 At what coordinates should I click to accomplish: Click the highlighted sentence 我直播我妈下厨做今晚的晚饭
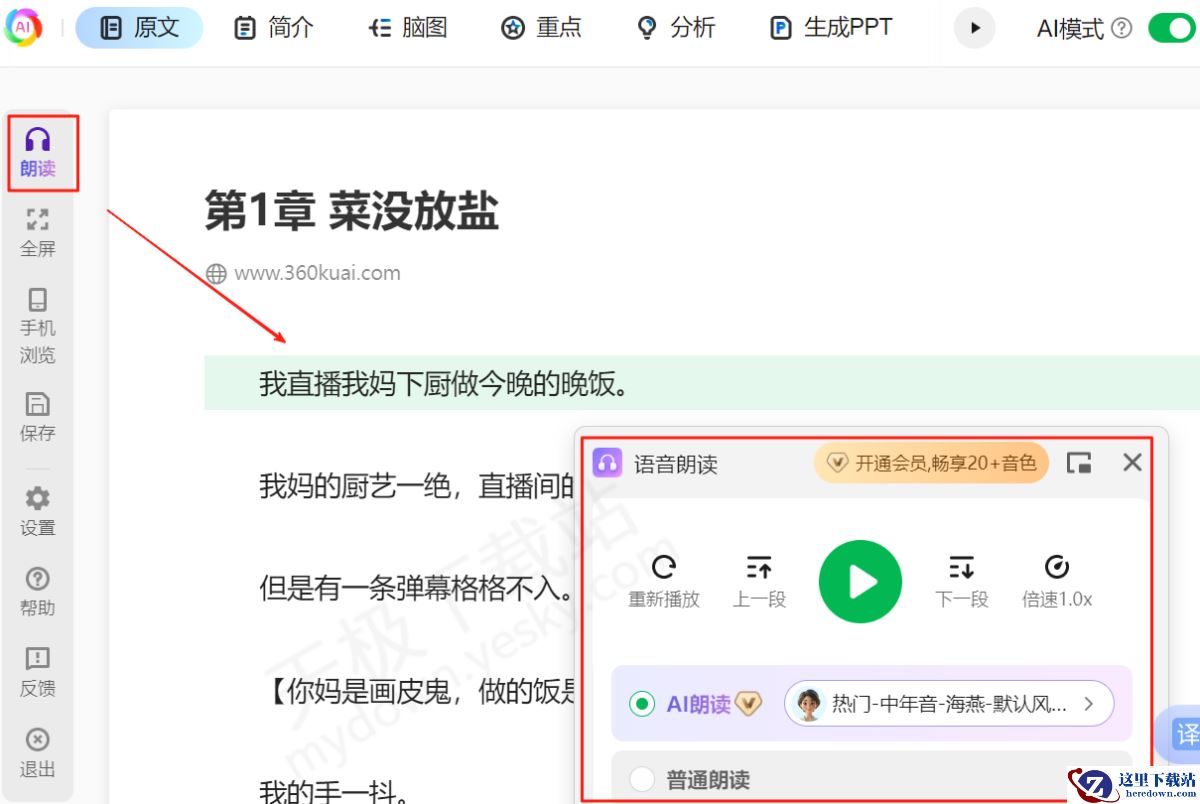click(444, 384)
